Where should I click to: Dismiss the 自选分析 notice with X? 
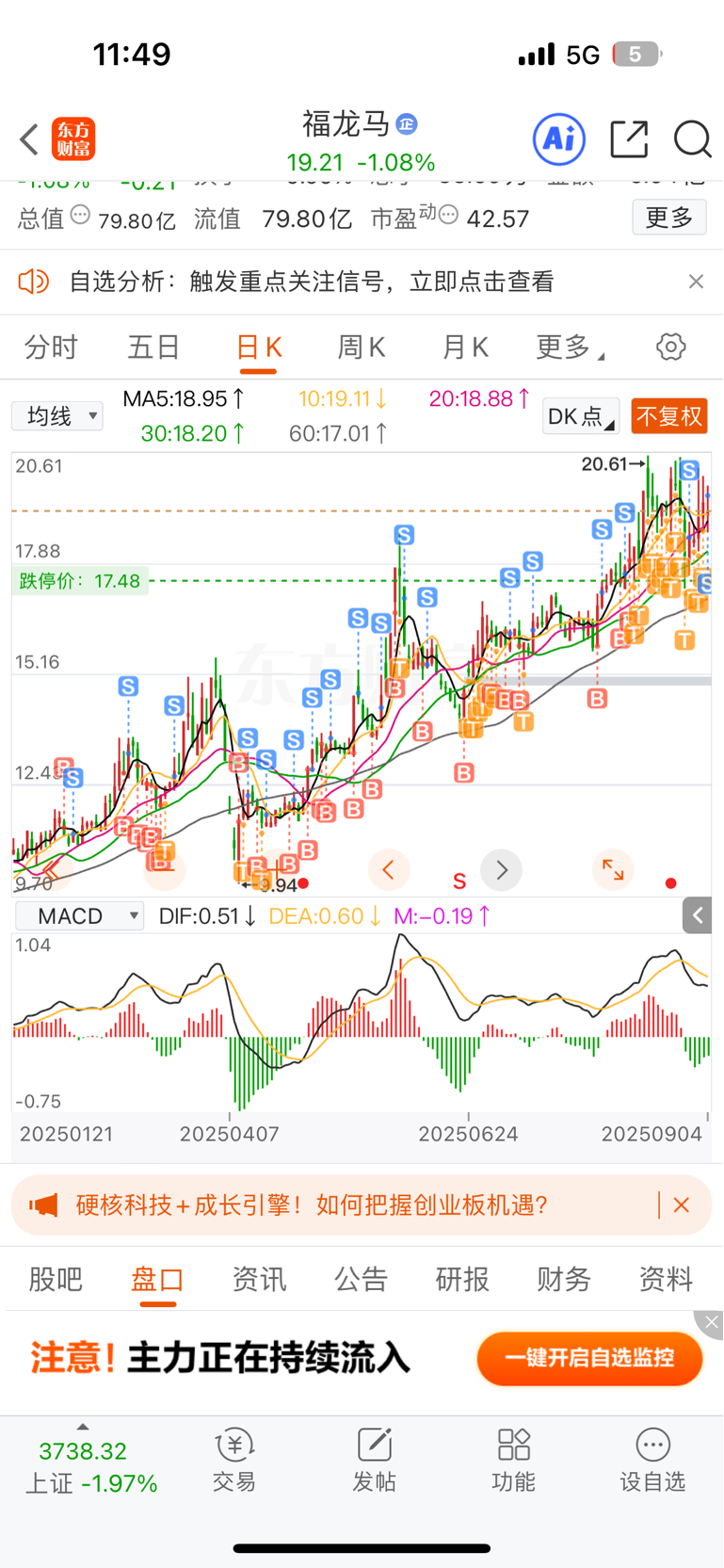(696, 281)
